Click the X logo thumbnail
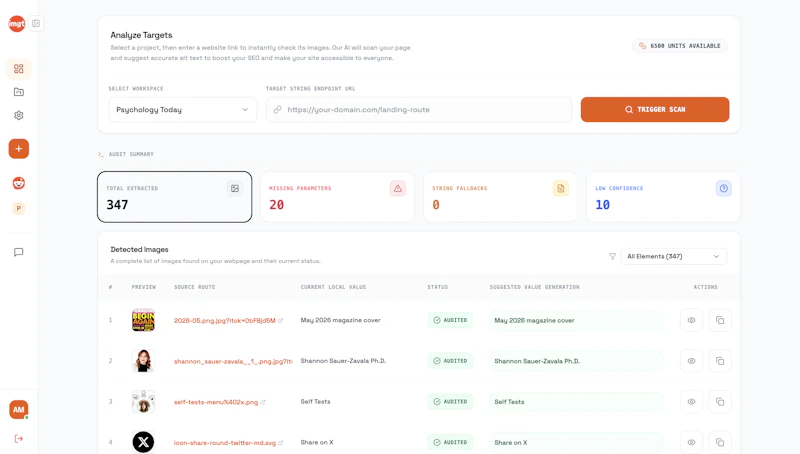Image resolution: width=800 pixels, height=454 pixels. [x=143, y=442]
